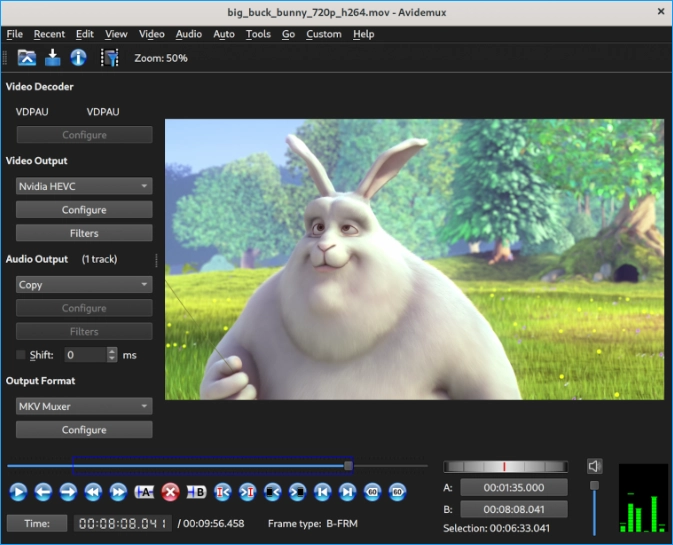Click the jog shuttle wheel control
Image resolution: width=673 pixels, height=545 pixels.
(505, 466)
